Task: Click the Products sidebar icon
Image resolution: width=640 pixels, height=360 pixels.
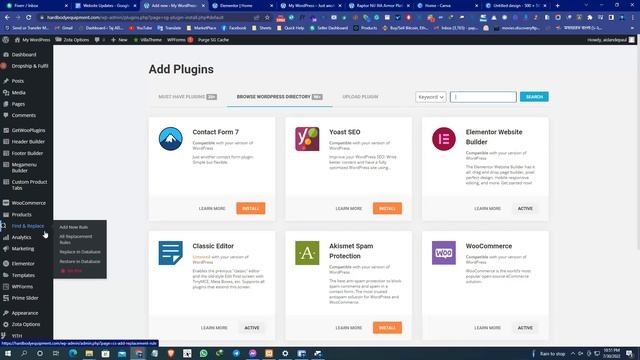Action: click(6, 214)
